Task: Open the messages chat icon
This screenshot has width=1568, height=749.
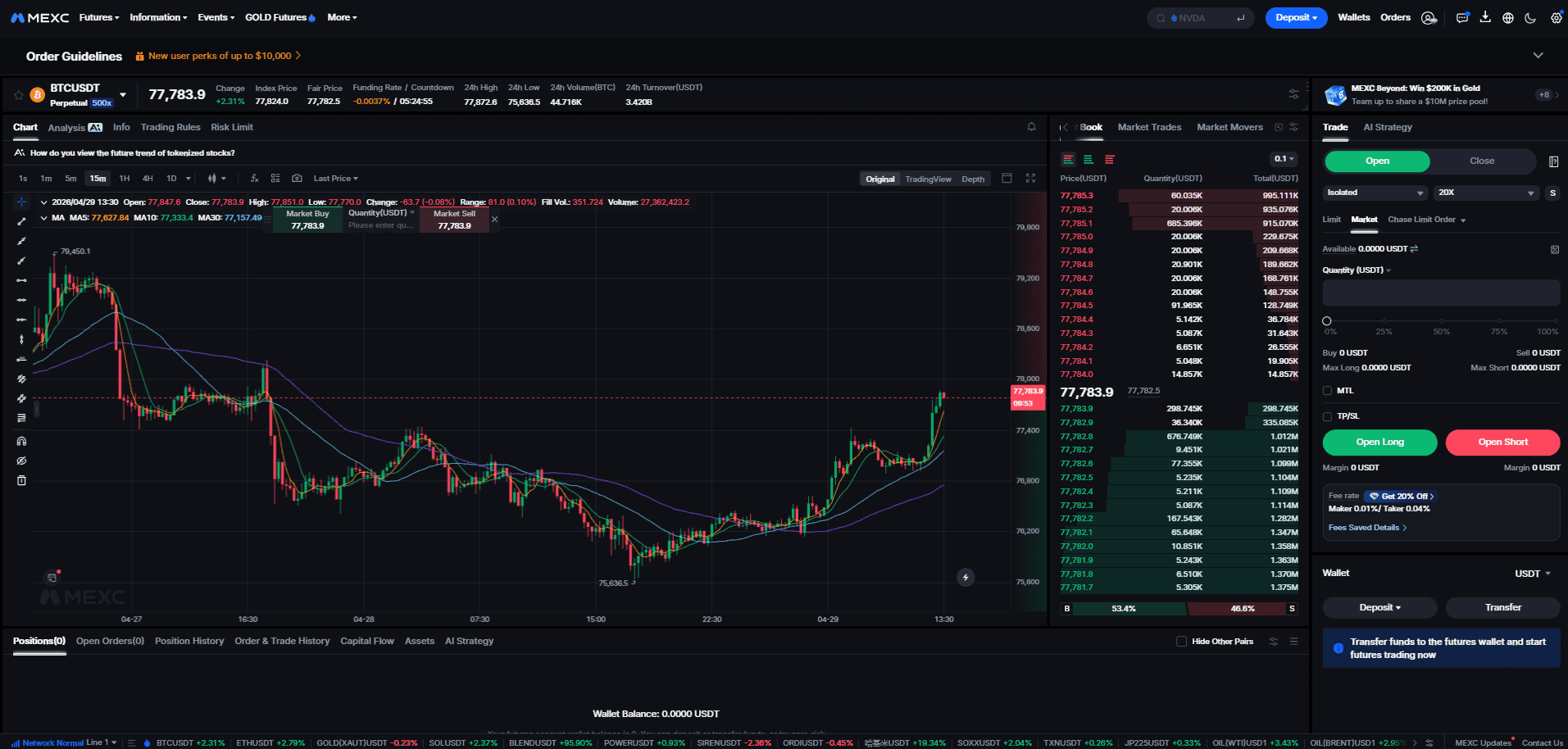Action: pos(1462,17)
